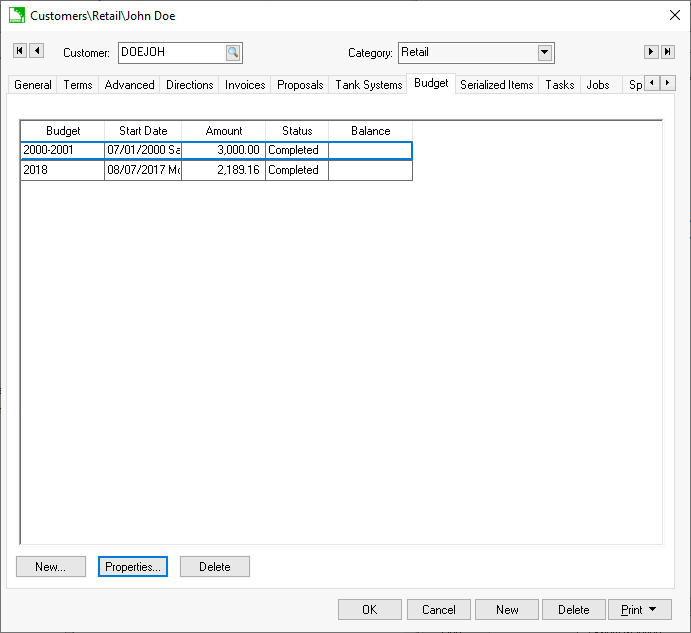Click the Customer ID input field
Screen dimensions: 691x633
(170, 53)
